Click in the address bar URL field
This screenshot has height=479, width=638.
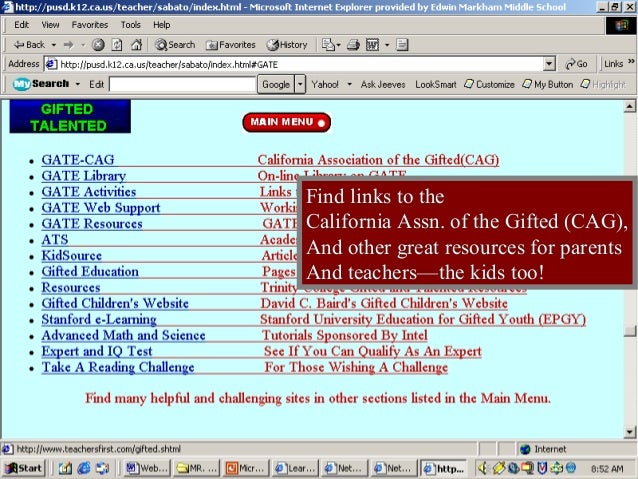tap(299, 64)
